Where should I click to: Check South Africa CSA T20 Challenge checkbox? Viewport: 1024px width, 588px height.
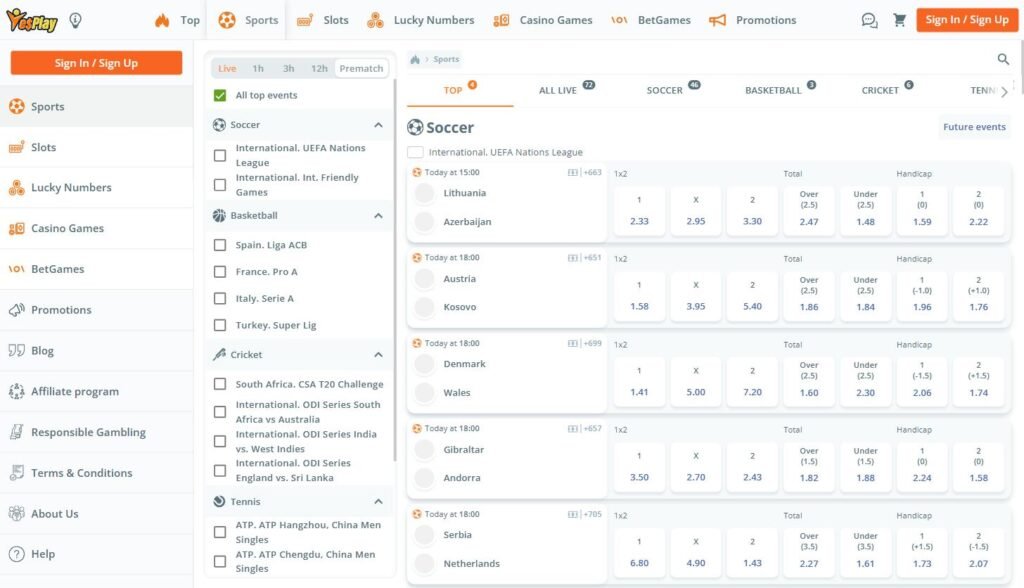coord(220,384)
